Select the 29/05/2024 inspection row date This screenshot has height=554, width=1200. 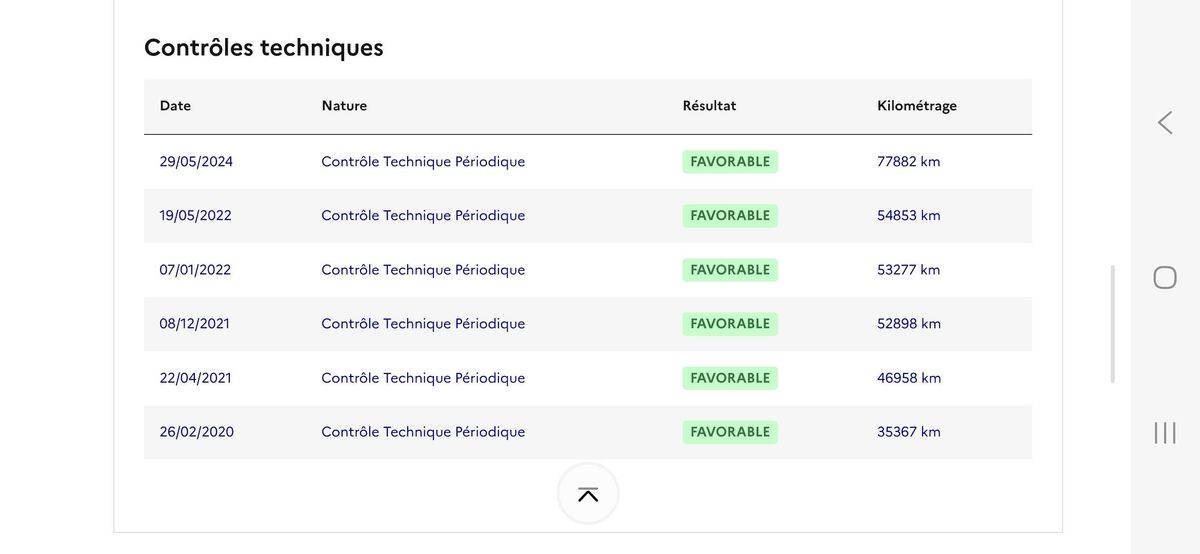[x=196, y=161]
